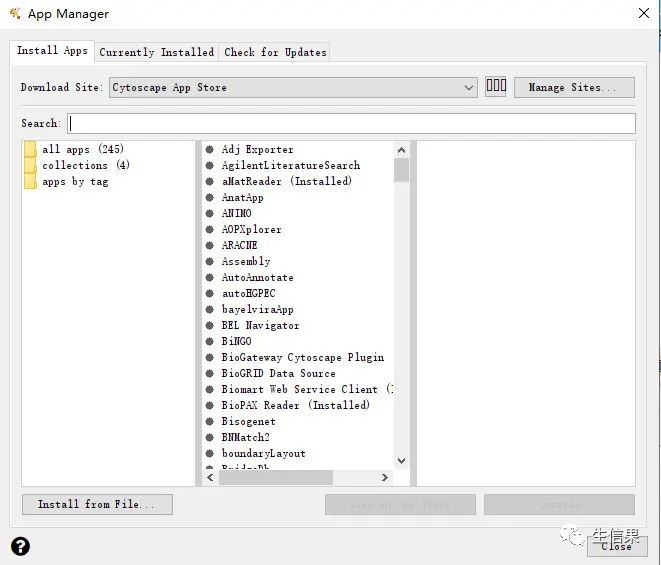The width and height of the screenshot is (661, 565).
Task: Click the button right of Download Site dropdown
Action: point(496,86)
